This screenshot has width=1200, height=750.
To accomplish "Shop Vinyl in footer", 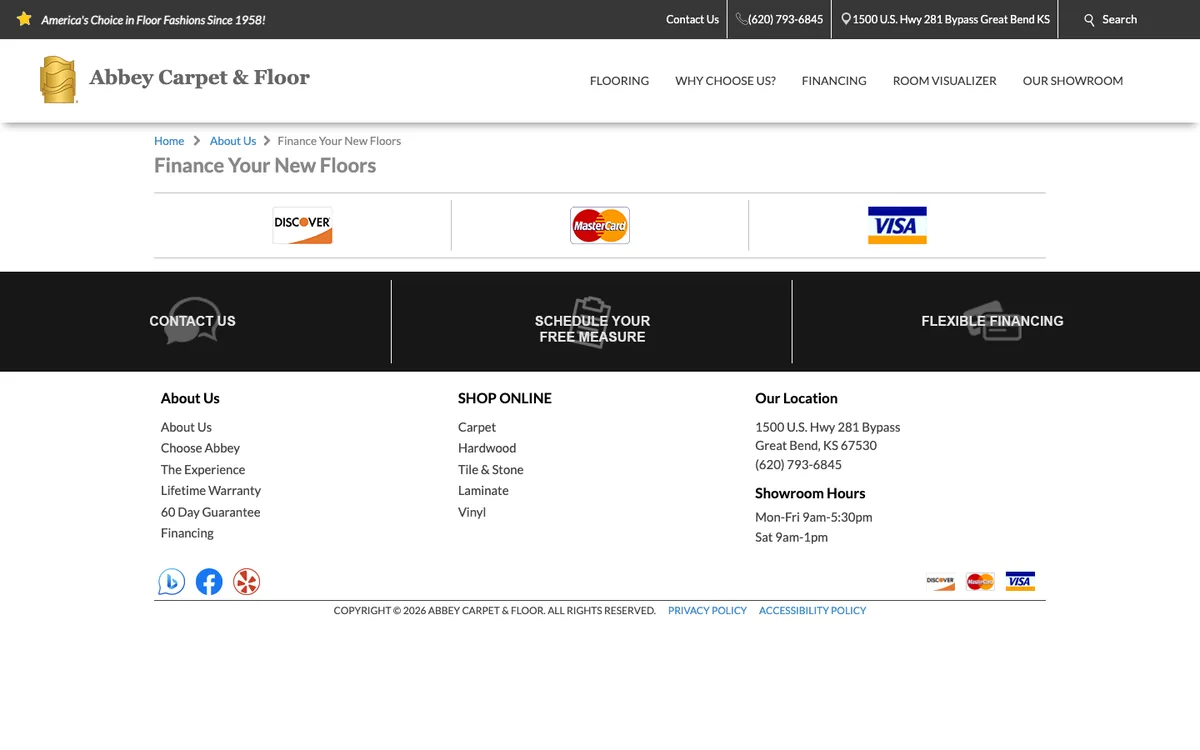I will [x=472, y=512].
